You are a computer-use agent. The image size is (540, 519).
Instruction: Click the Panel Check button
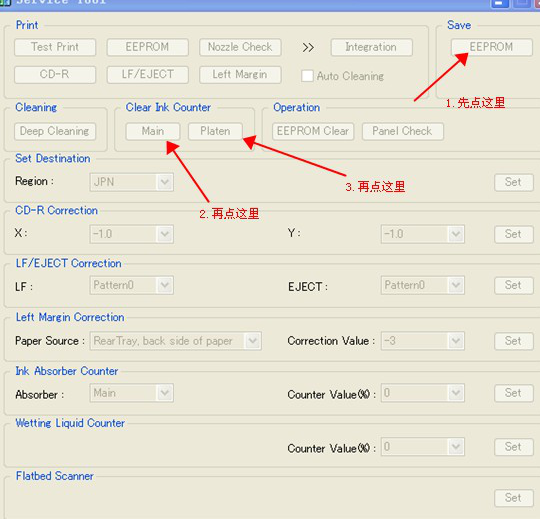coord(403,131)
